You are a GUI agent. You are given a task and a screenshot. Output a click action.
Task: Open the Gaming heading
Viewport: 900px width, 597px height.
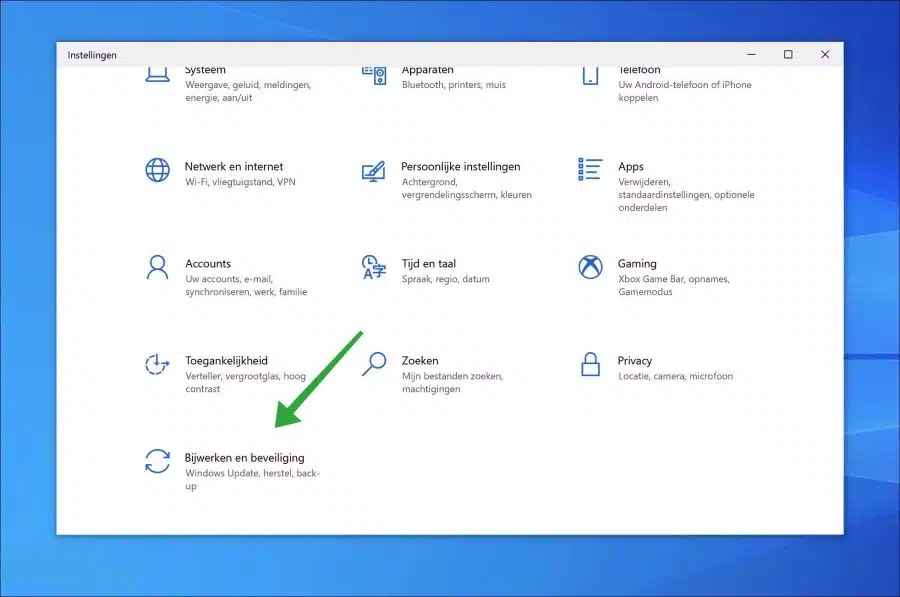click(x=637, y=263)
